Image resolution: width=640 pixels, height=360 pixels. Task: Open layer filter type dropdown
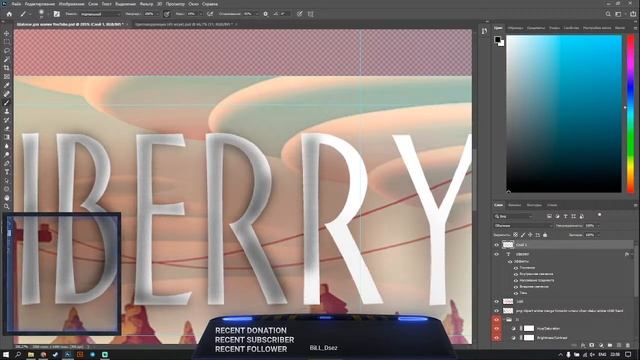pos(513,216)
